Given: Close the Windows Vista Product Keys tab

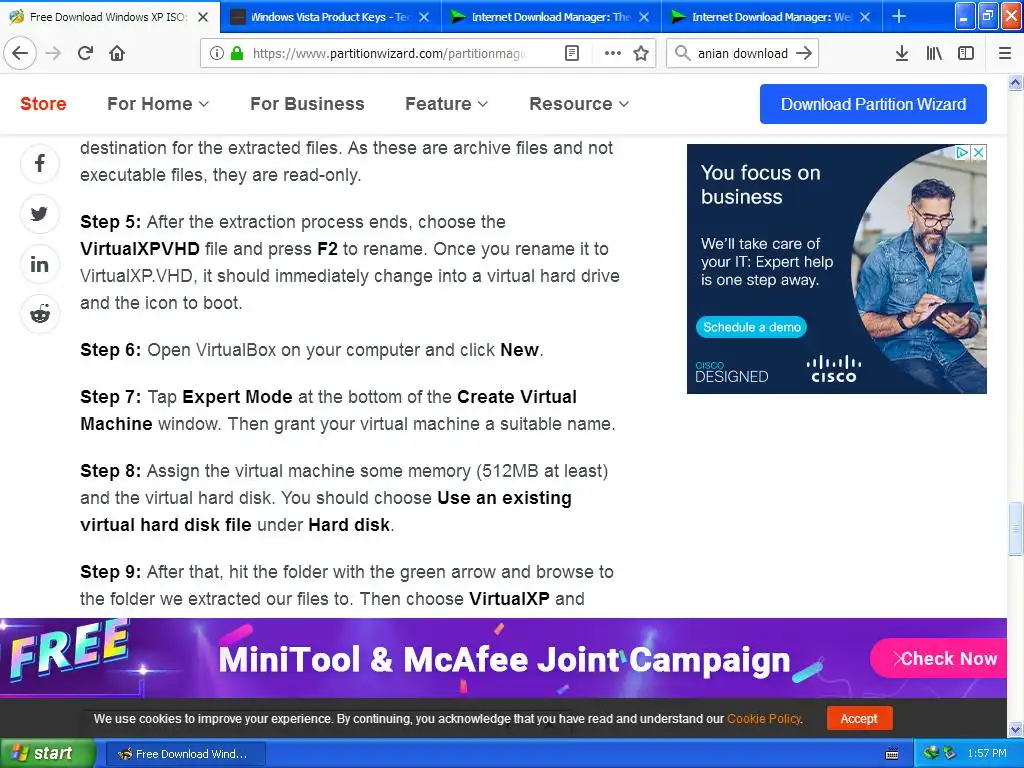Looking at the screenshot, I should tap(424, 17).
